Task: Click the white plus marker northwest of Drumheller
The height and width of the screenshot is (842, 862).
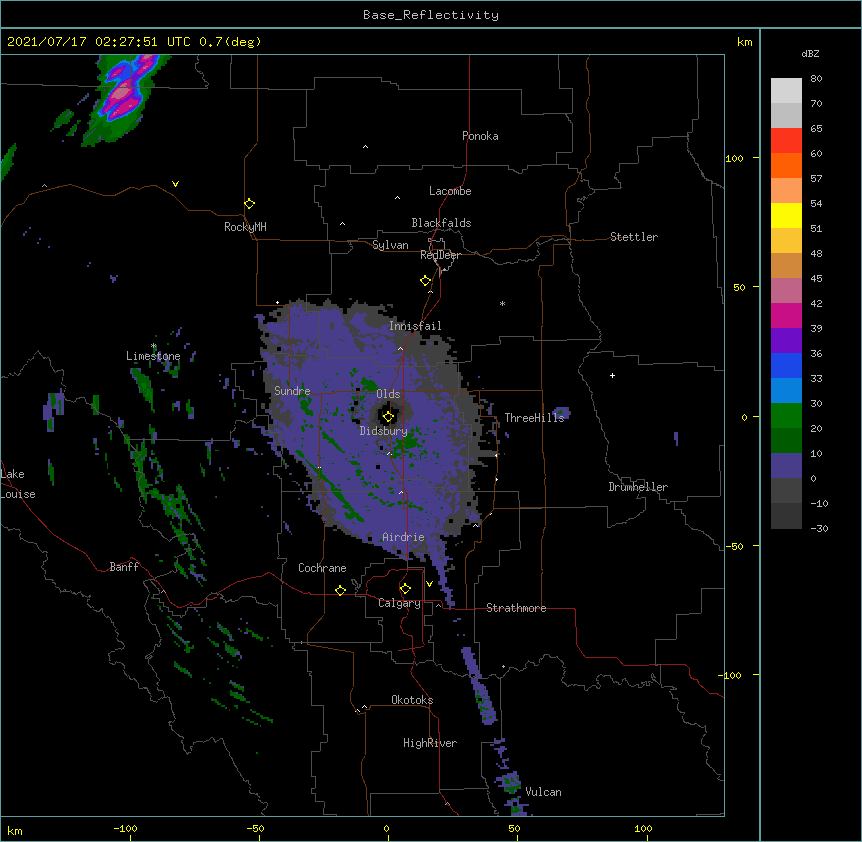Action: coord(612,375)
